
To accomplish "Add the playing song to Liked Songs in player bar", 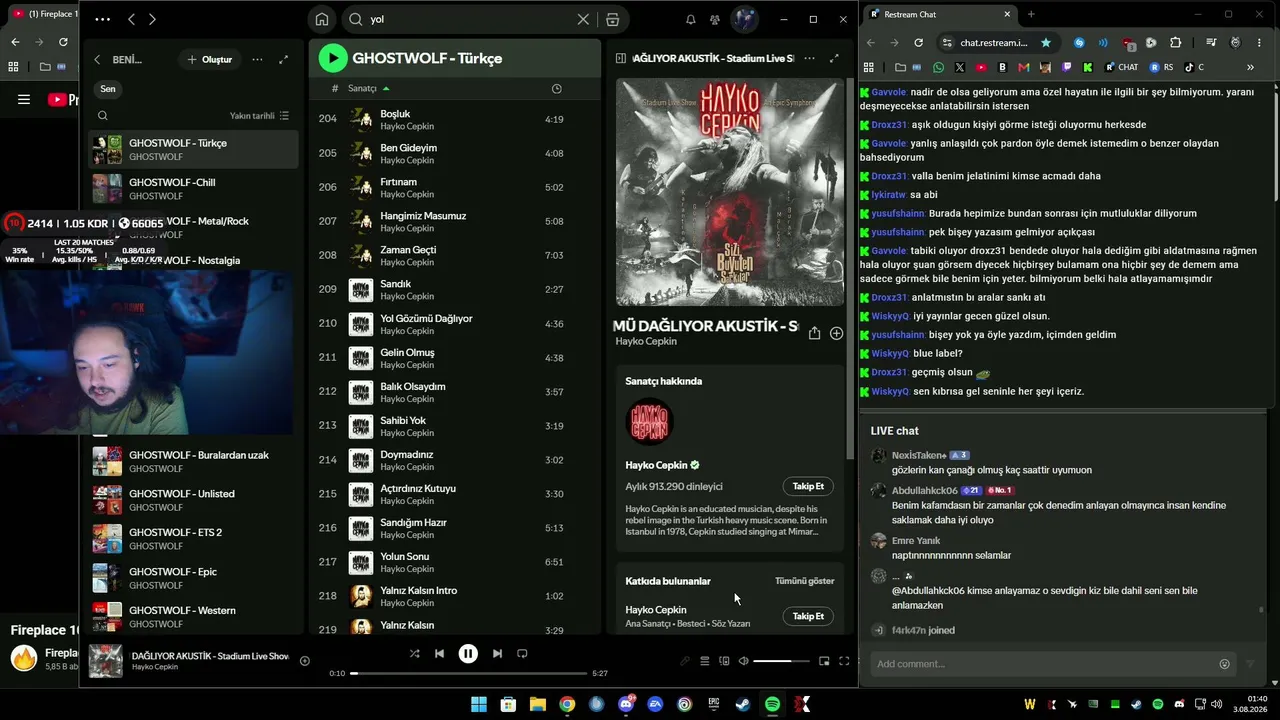I will [305, 661].
